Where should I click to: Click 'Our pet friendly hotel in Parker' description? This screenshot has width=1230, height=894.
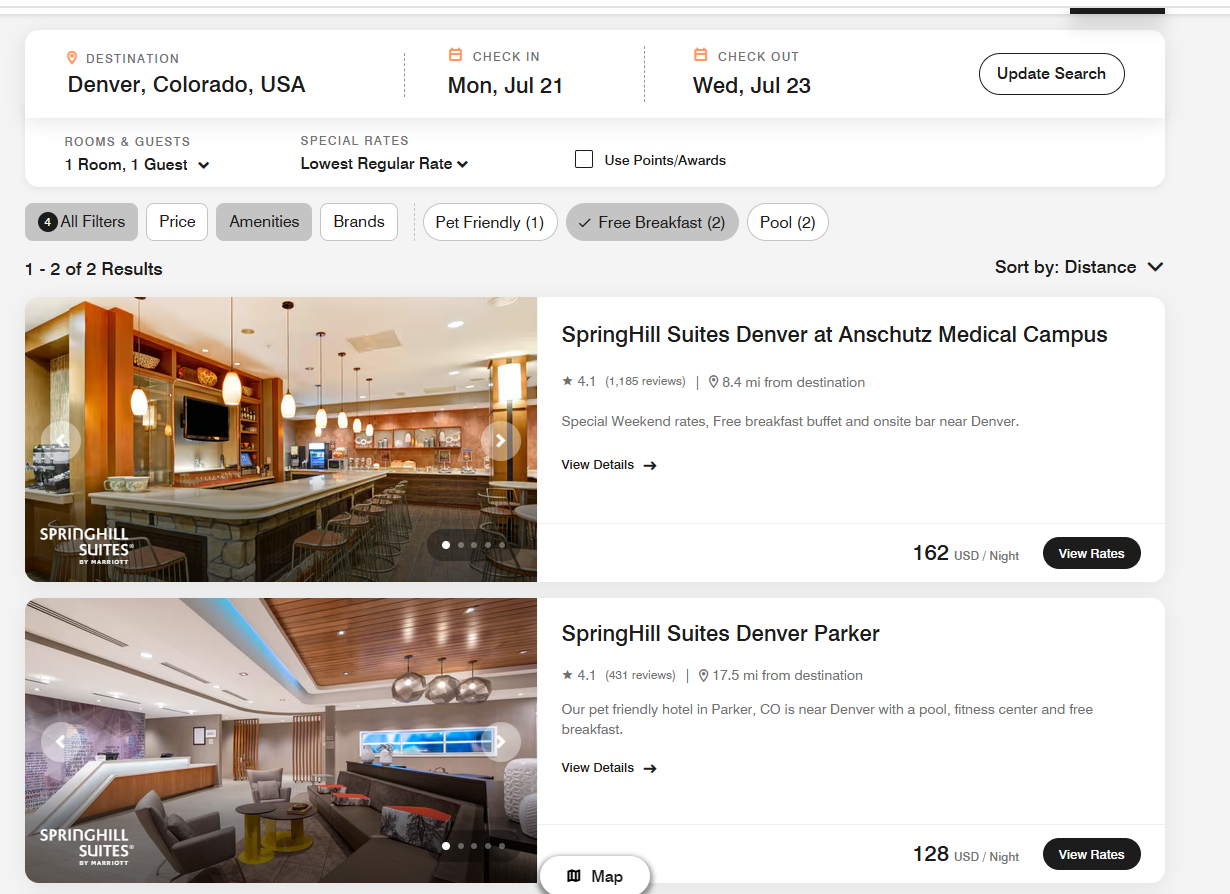coord(827,719)
